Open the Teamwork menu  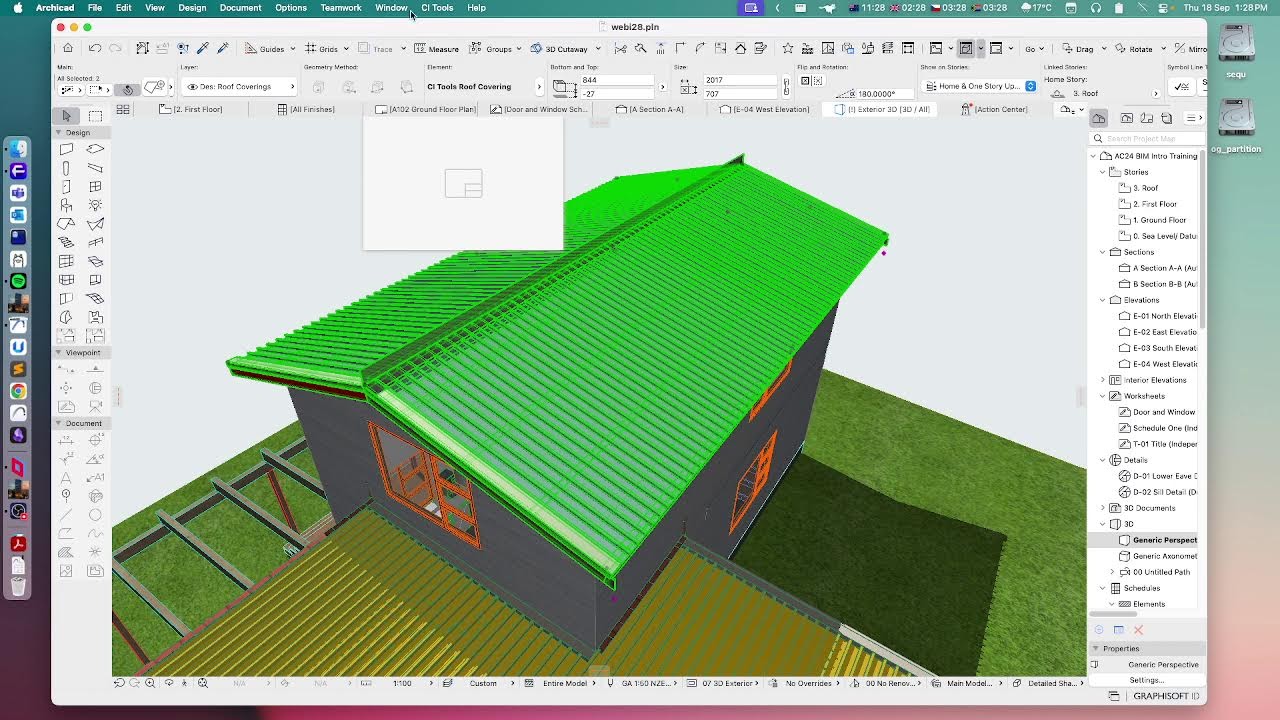[x=341, y=8]
